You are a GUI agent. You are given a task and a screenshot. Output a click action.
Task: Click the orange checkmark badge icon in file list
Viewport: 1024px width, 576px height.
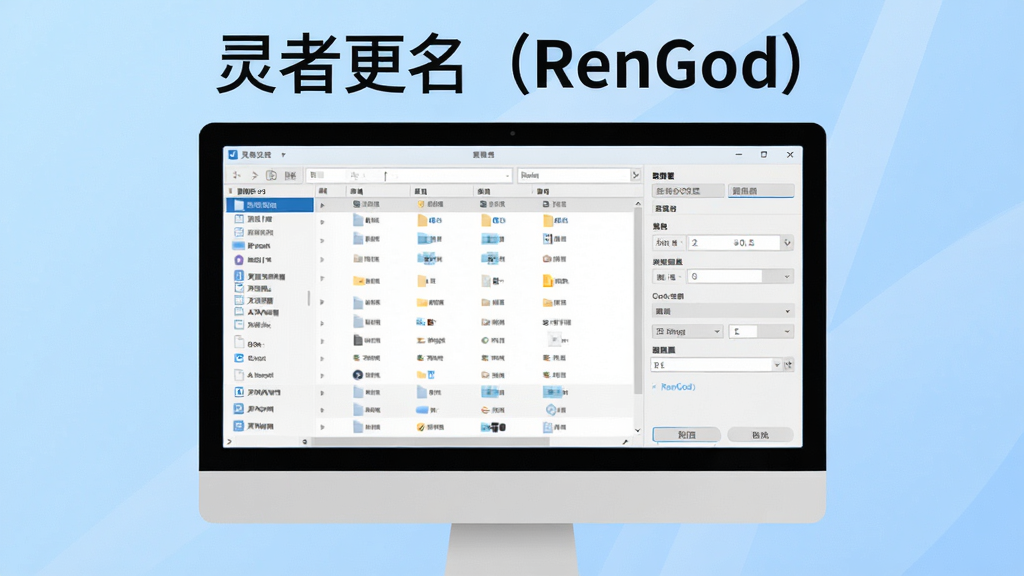[x=421, y=427]
